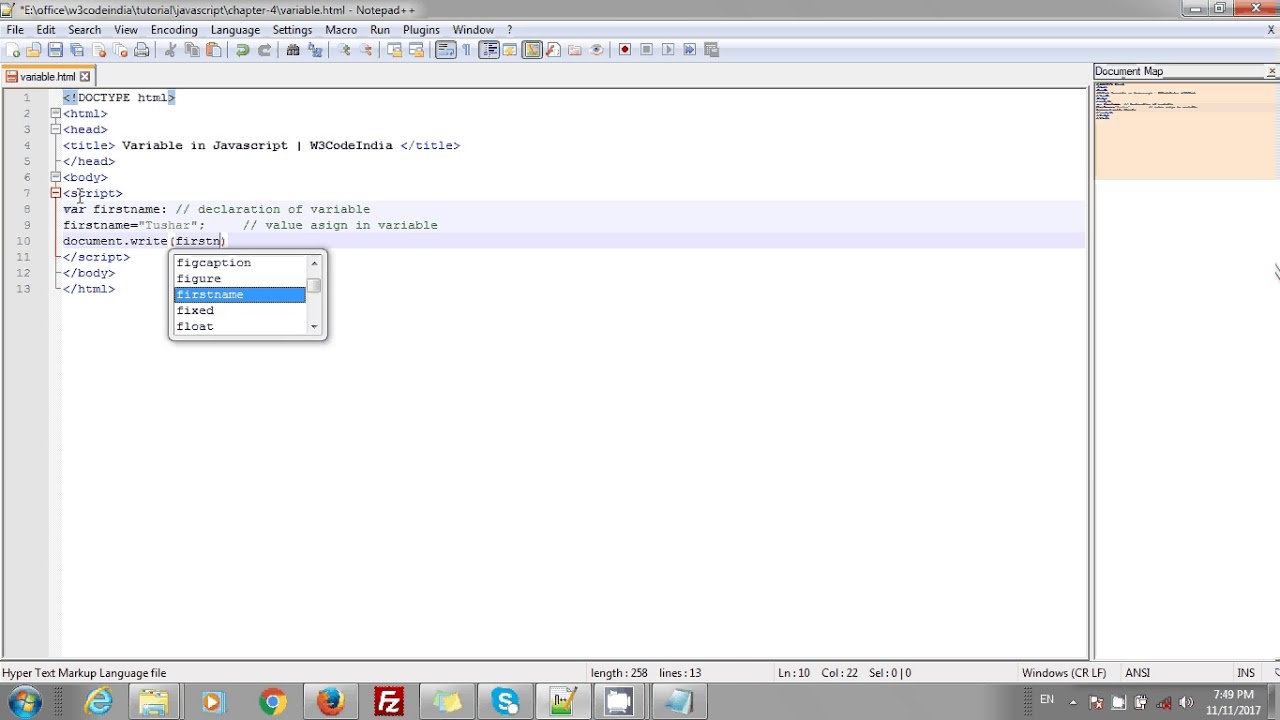Create a new file with the New icon
1280x720 pixels.
point(14,49)
